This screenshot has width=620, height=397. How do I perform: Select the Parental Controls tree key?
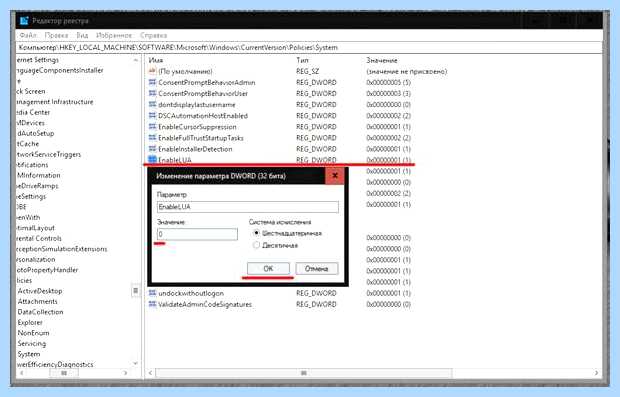(x=39, y=238)
